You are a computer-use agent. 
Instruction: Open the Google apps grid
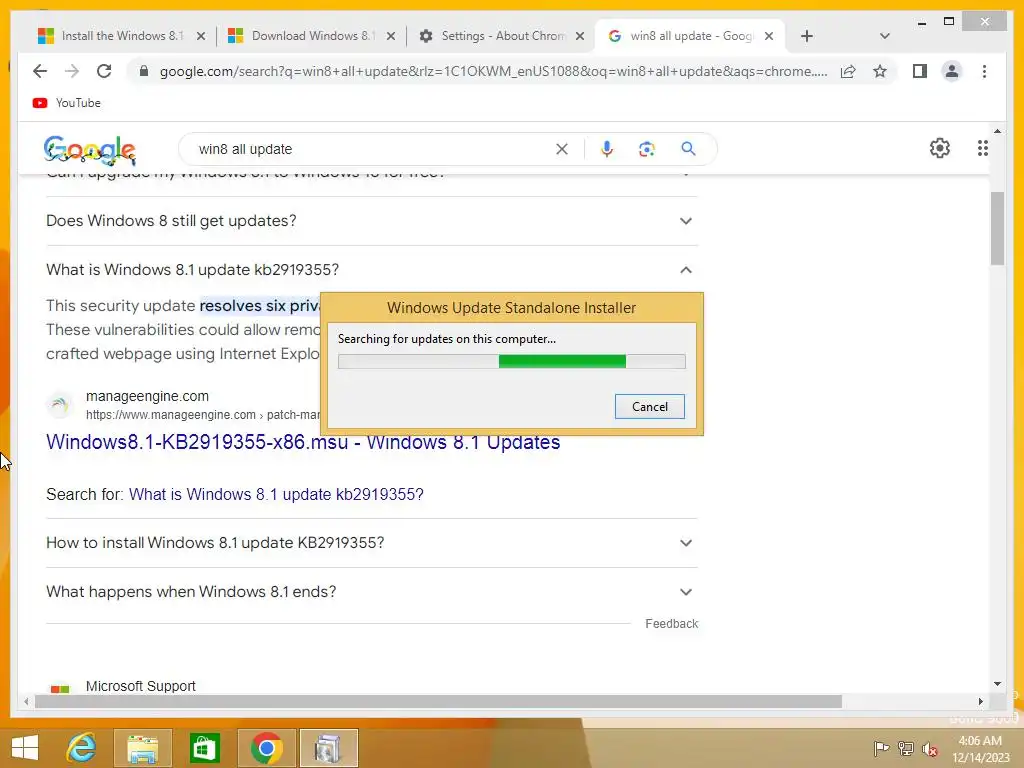982,148
